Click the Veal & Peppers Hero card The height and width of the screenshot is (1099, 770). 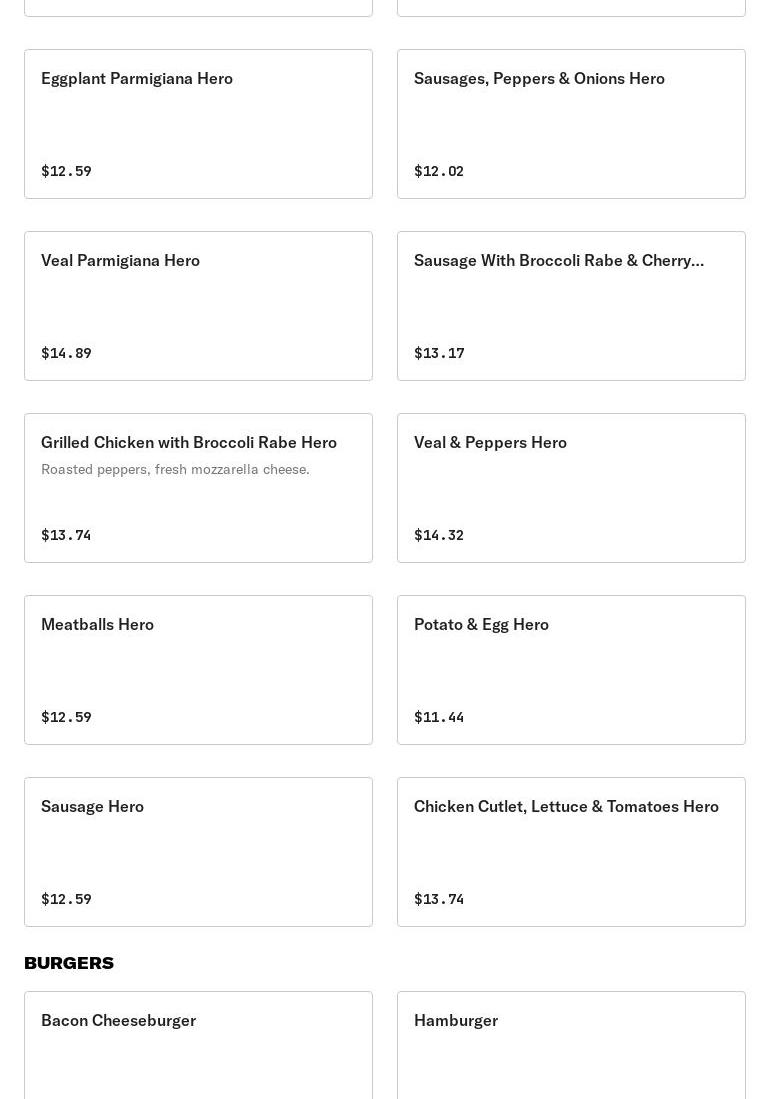coord(571,488)
